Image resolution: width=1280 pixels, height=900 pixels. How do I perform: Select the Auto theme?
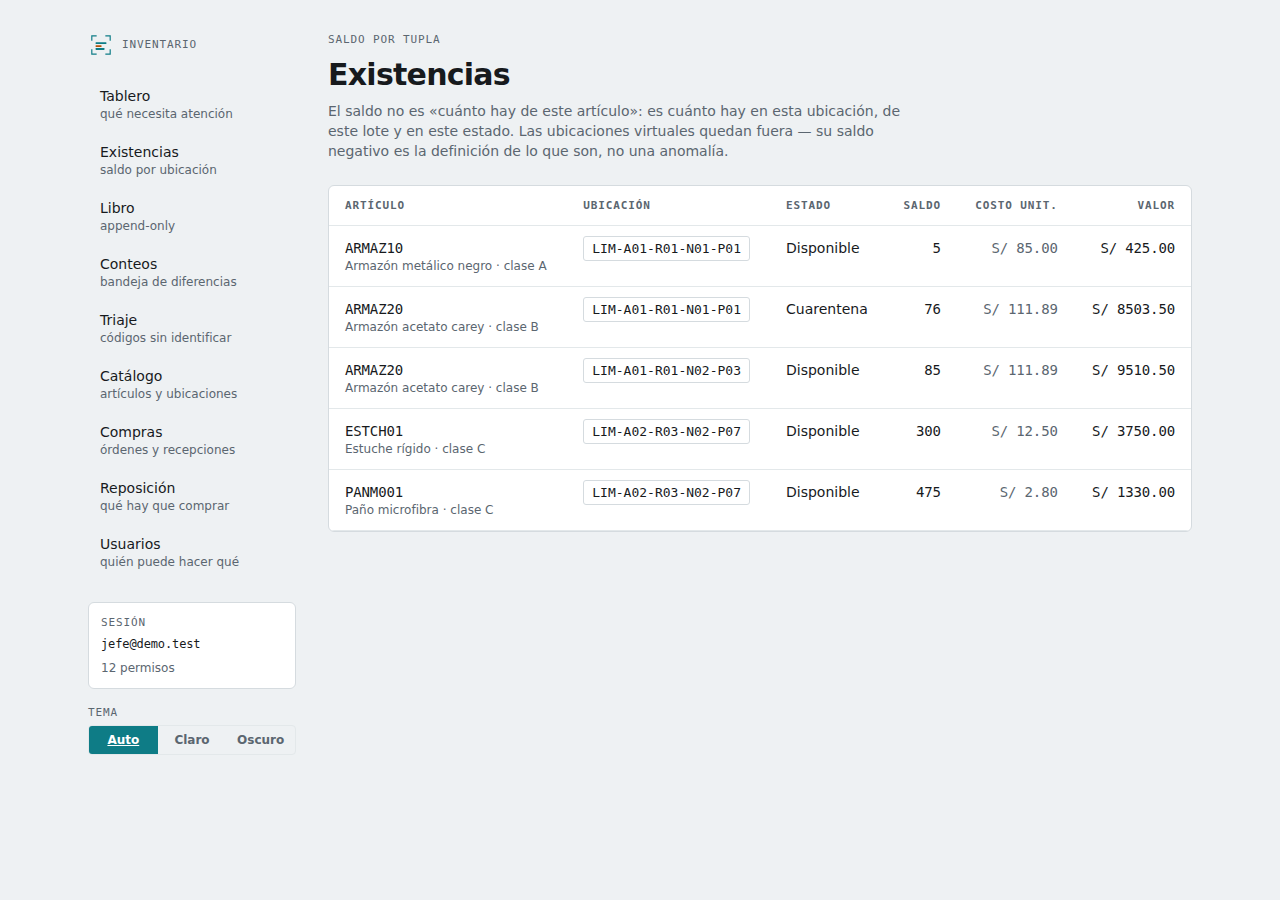pos(124,740)
